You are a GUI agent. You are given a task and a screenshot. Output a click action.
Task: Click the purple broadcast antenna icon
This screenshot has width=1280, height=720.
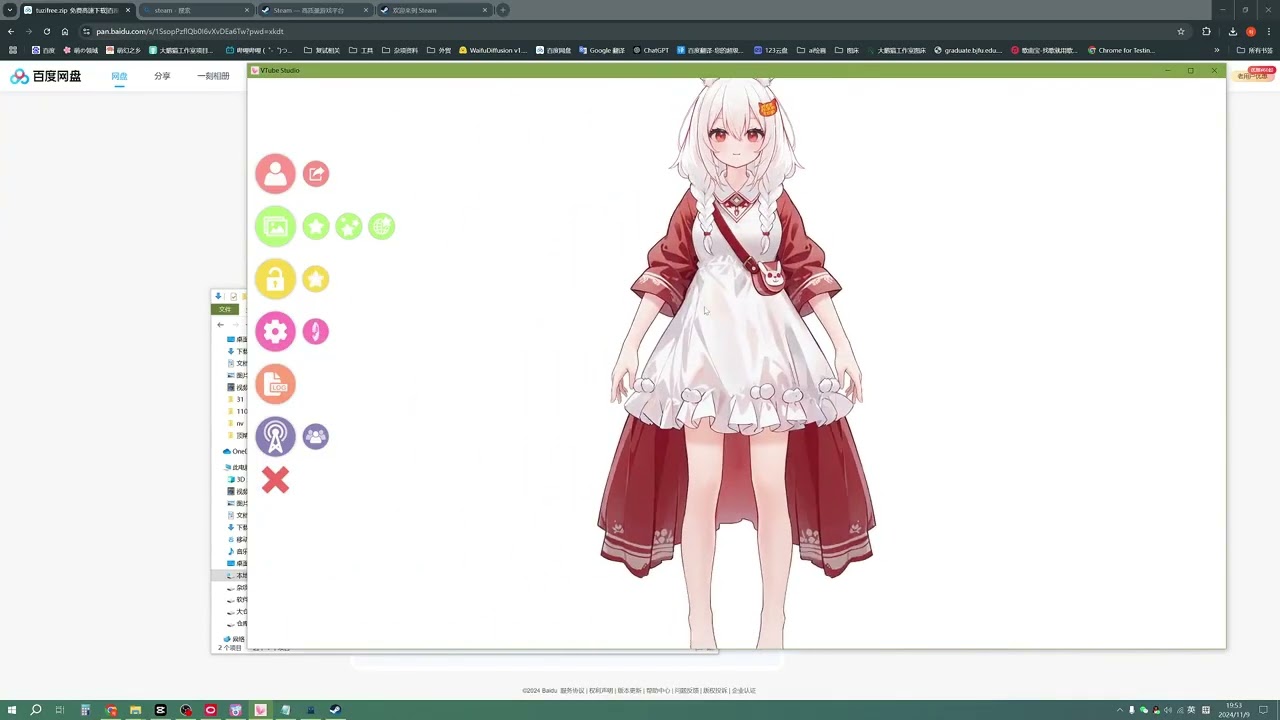275,436
